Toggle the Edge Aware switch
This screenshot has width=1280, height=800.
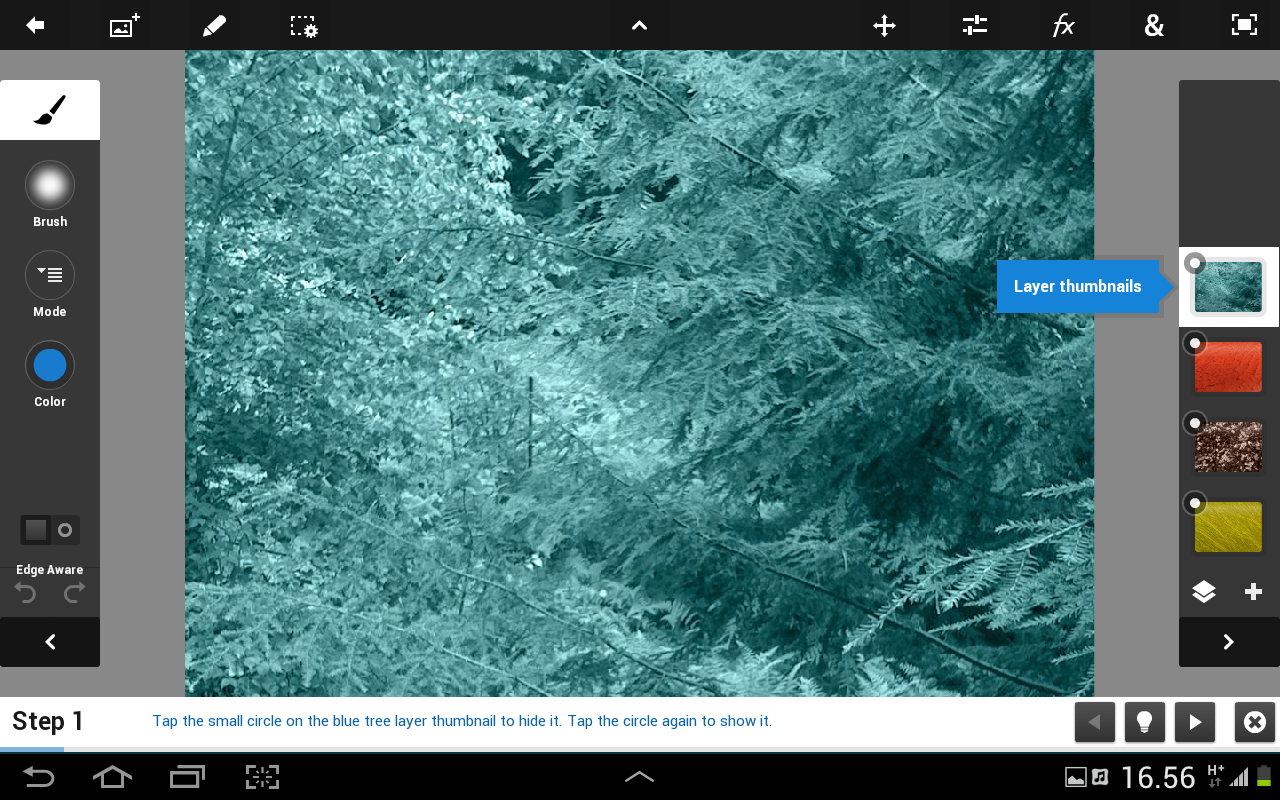coord(50,530)
